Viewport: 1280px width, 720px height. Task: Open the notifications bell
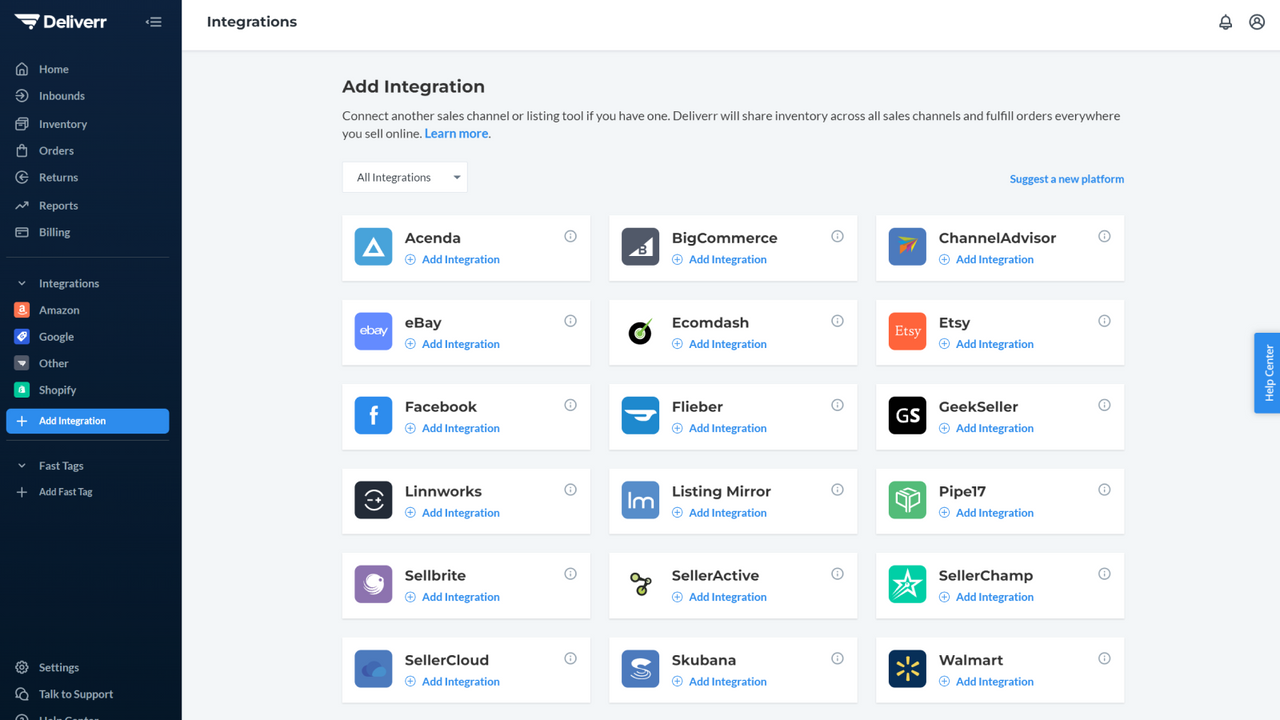(x=1225, y=22)
